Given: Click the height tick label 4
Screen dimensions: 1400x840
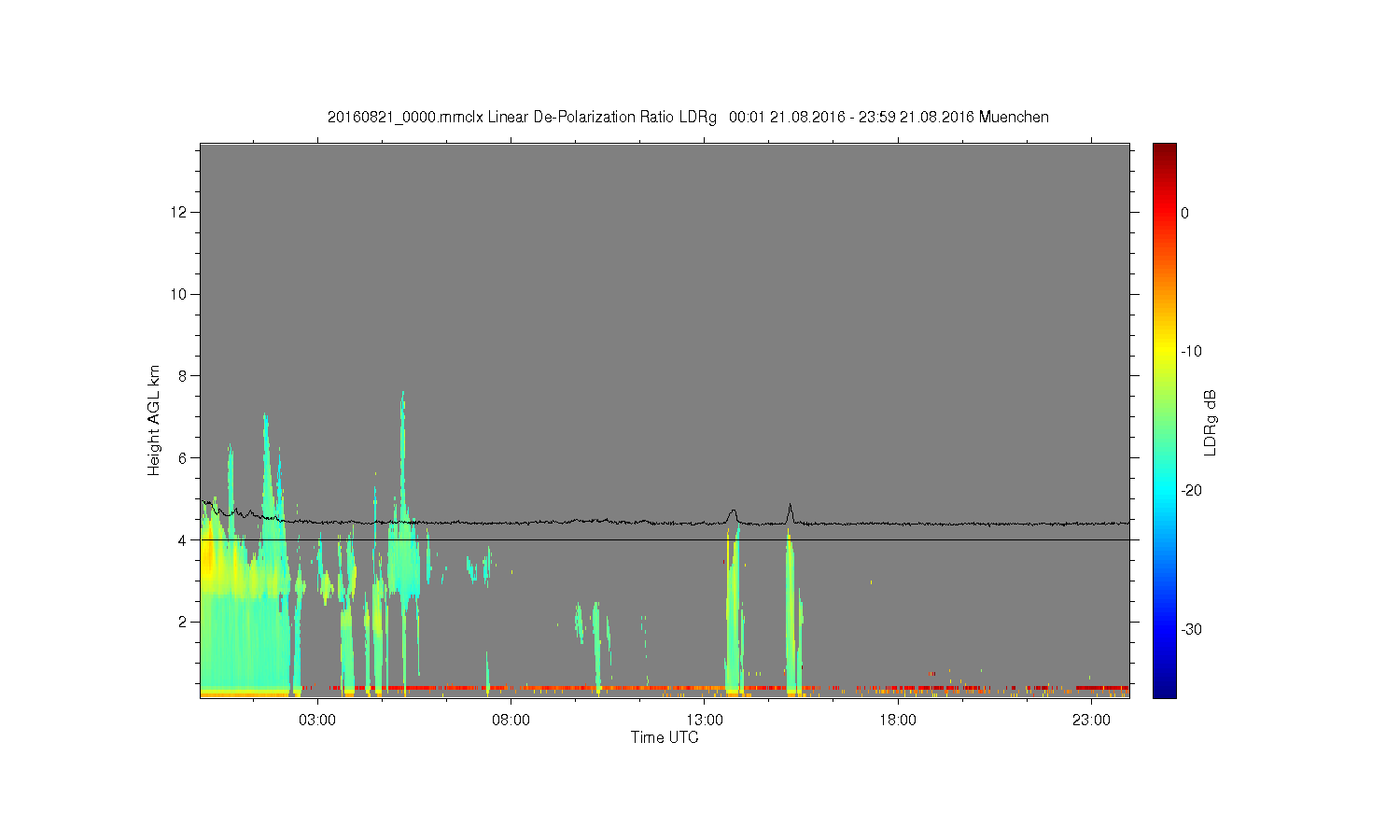Looking at the screenshot, I should point(184,540).
